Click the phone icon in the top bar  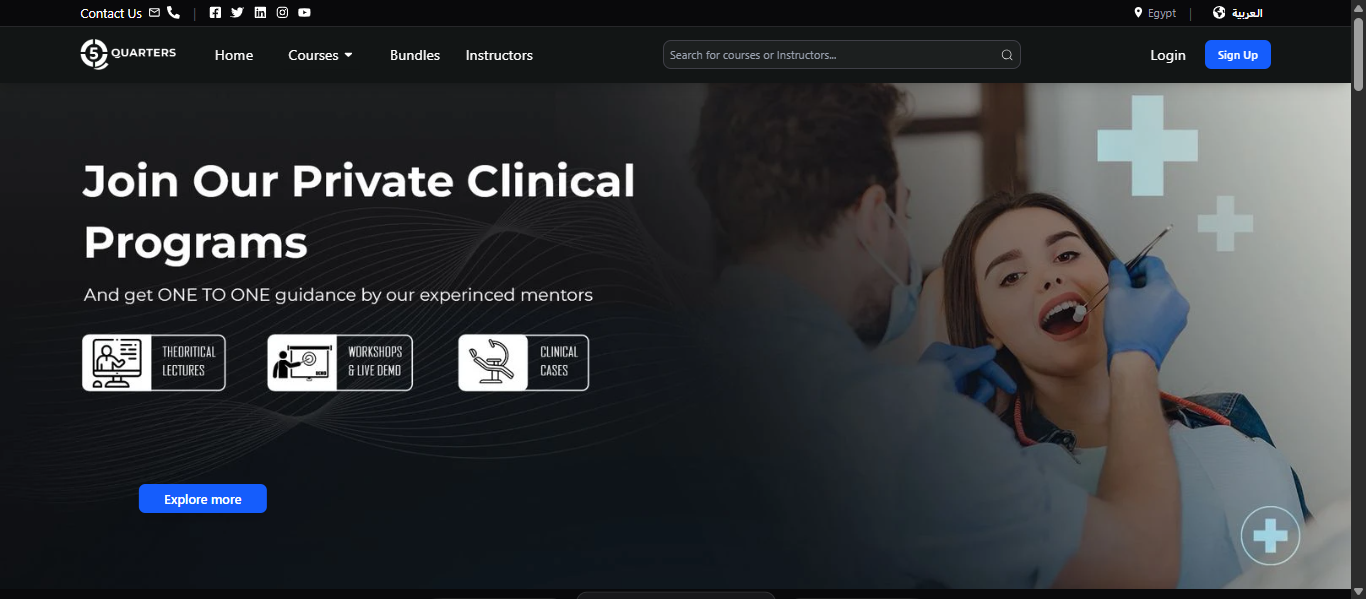pyautogui.click(x=173, y=13)
